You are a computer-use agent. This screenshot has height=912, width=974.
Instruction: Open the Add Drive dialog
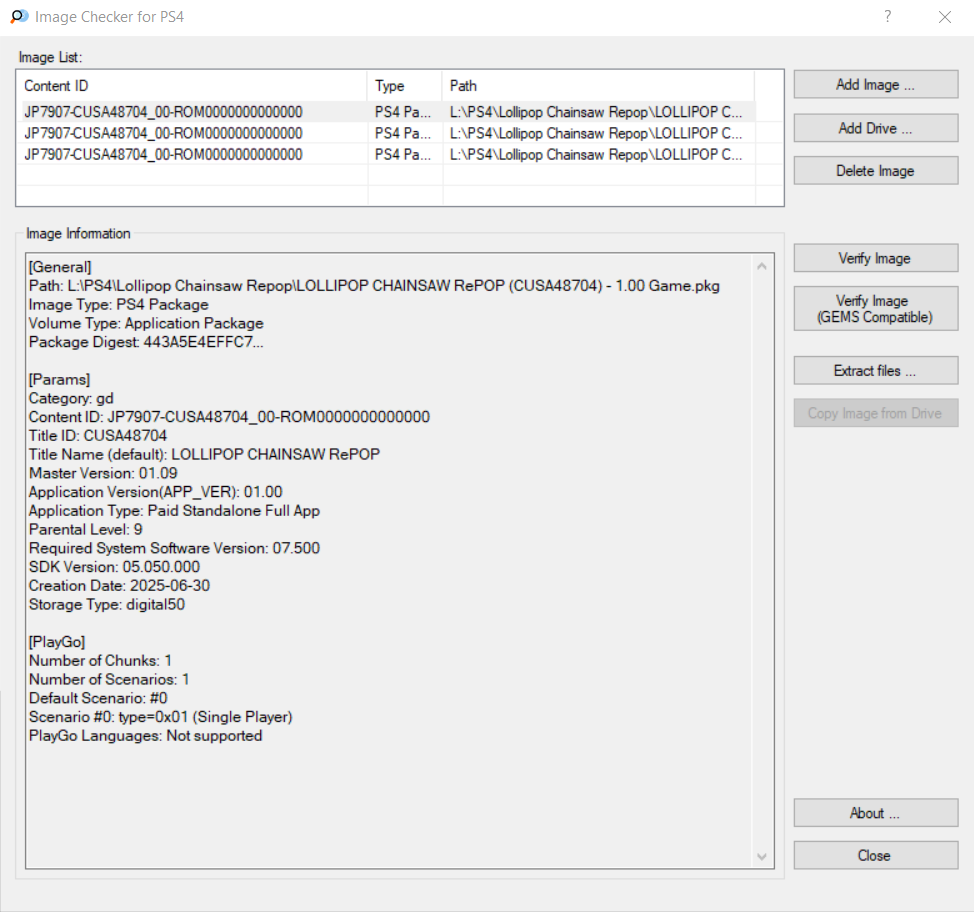point(875,128)
